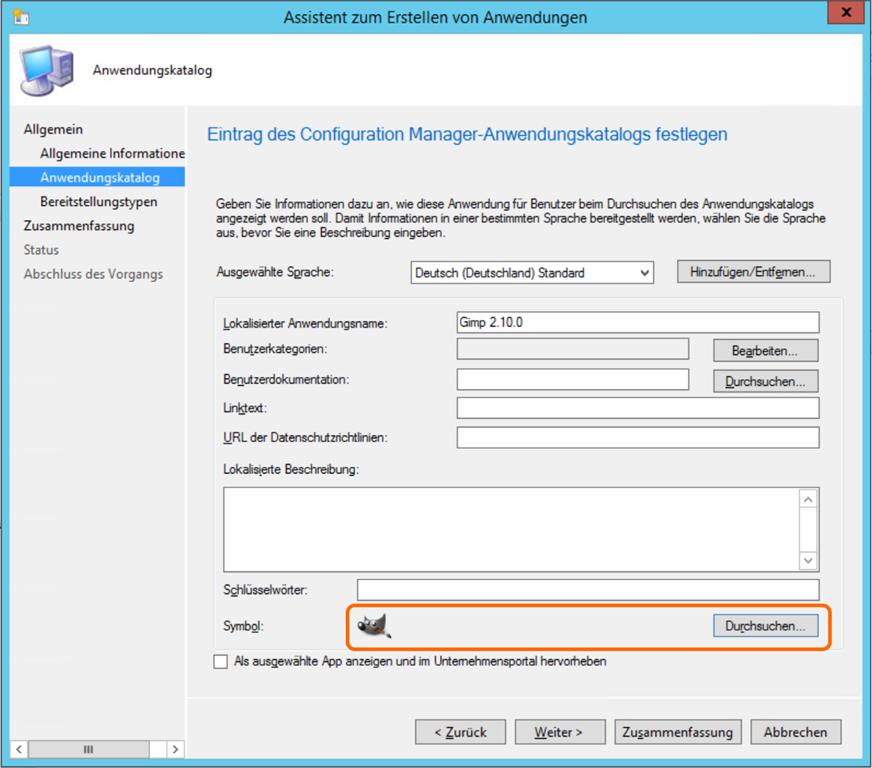Viewport: 872px width, 768px height.
Task: Focus the Schlüsselwörter input field
Action: tap(587, 590)
